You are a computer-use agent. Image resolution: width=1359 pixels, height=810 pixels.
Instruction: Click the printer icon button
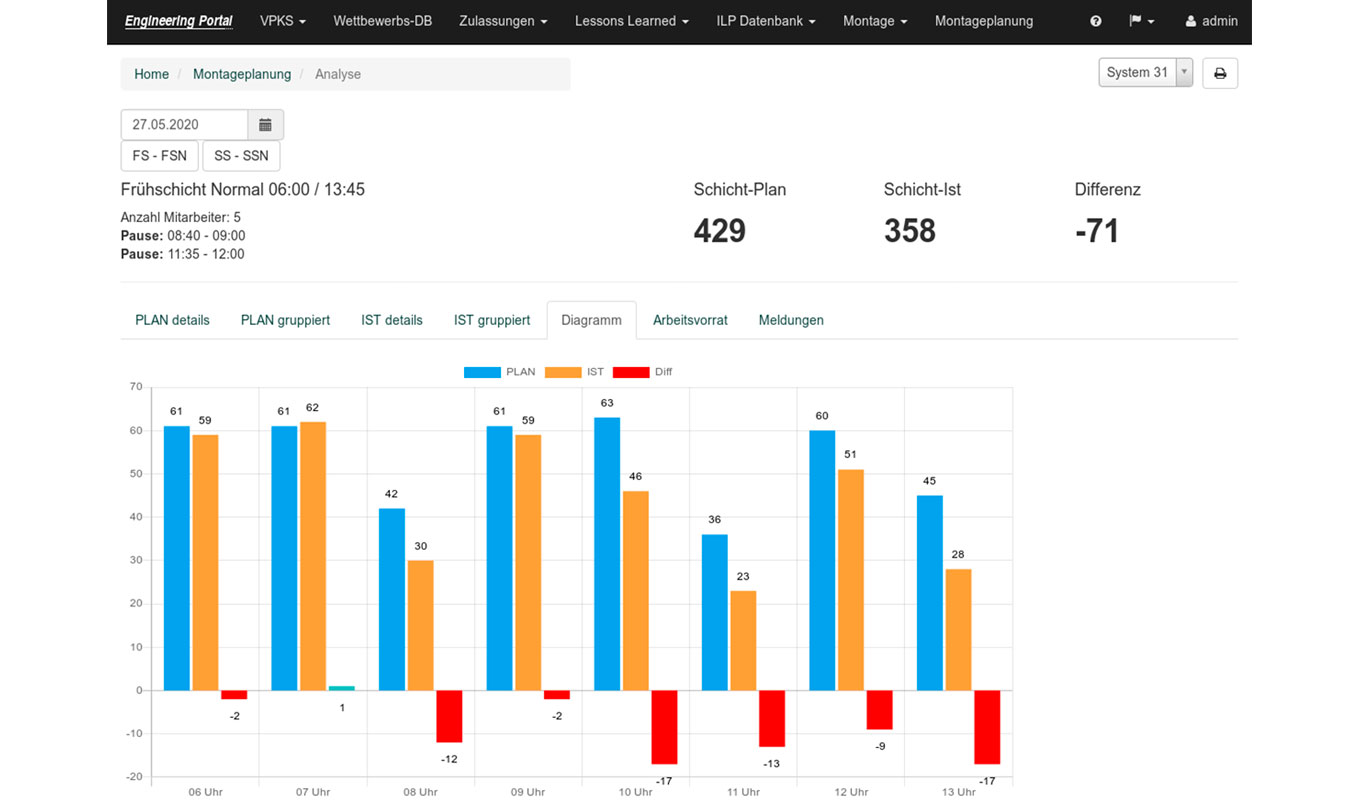point(1219,73)
